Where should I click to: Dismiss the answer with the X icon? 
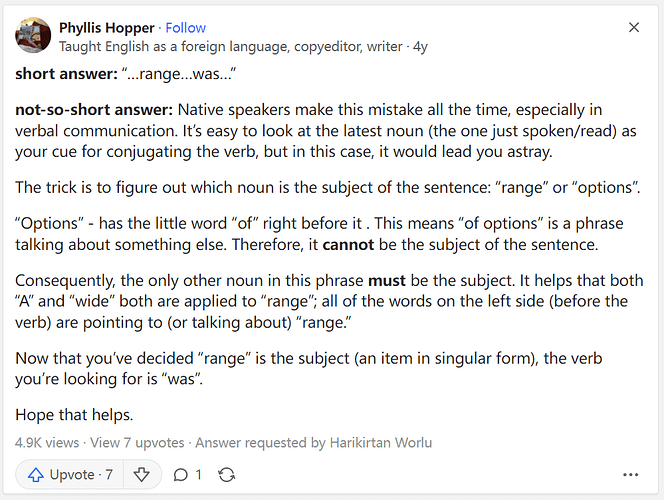pos(634,28)
